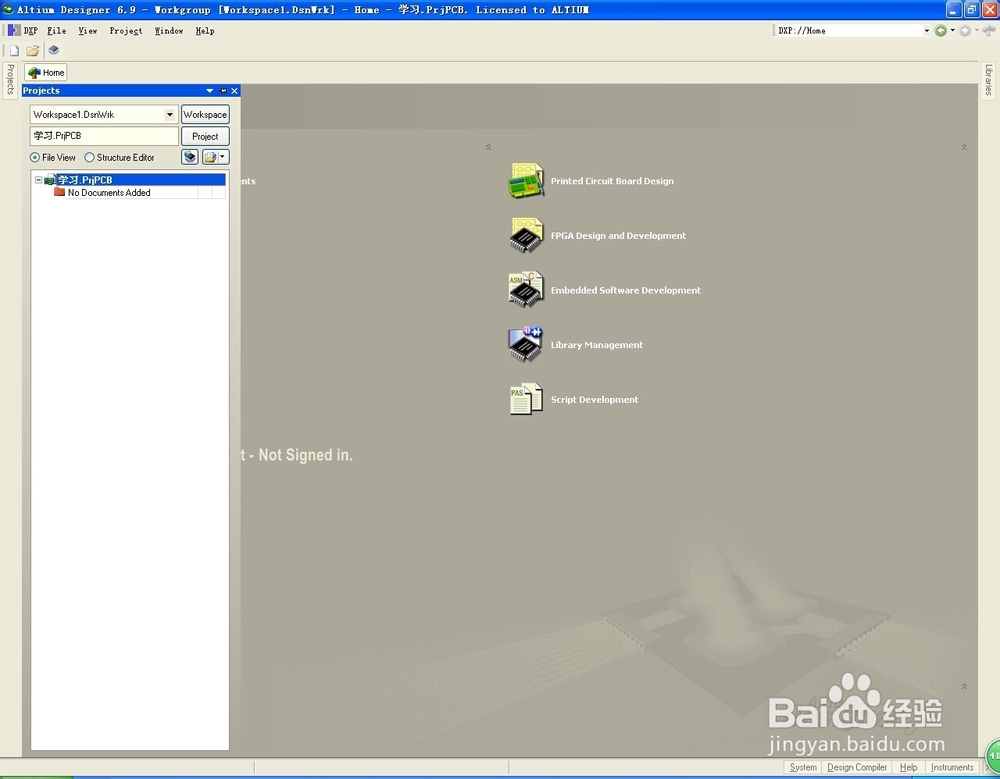Click the devices view toolbar icon
1000x779 pixels.
pos(54,50)
